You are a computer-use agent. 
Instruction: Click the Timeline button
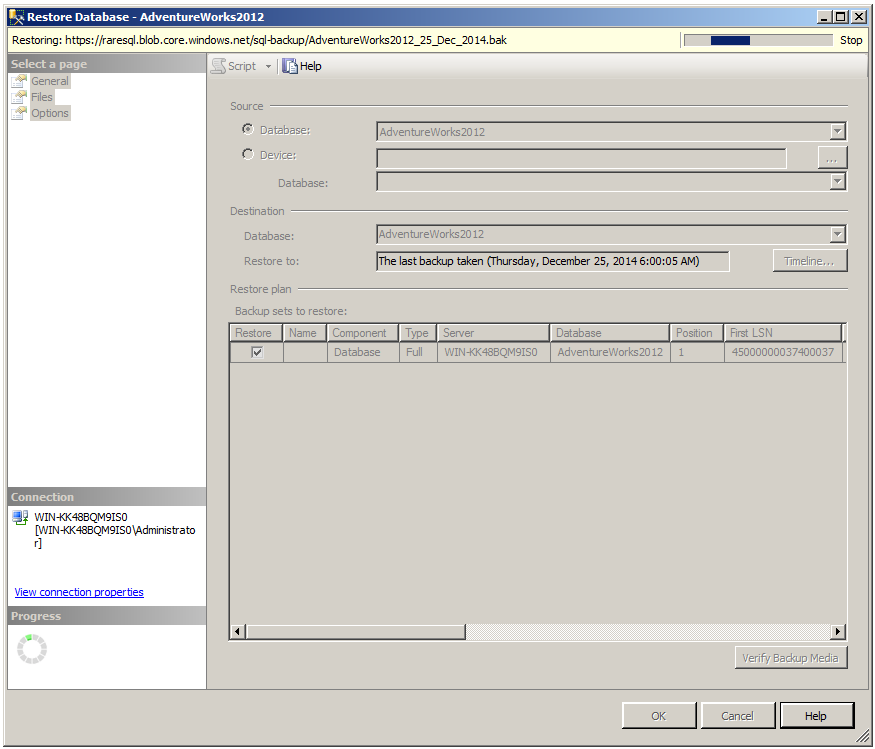(809, 261)
